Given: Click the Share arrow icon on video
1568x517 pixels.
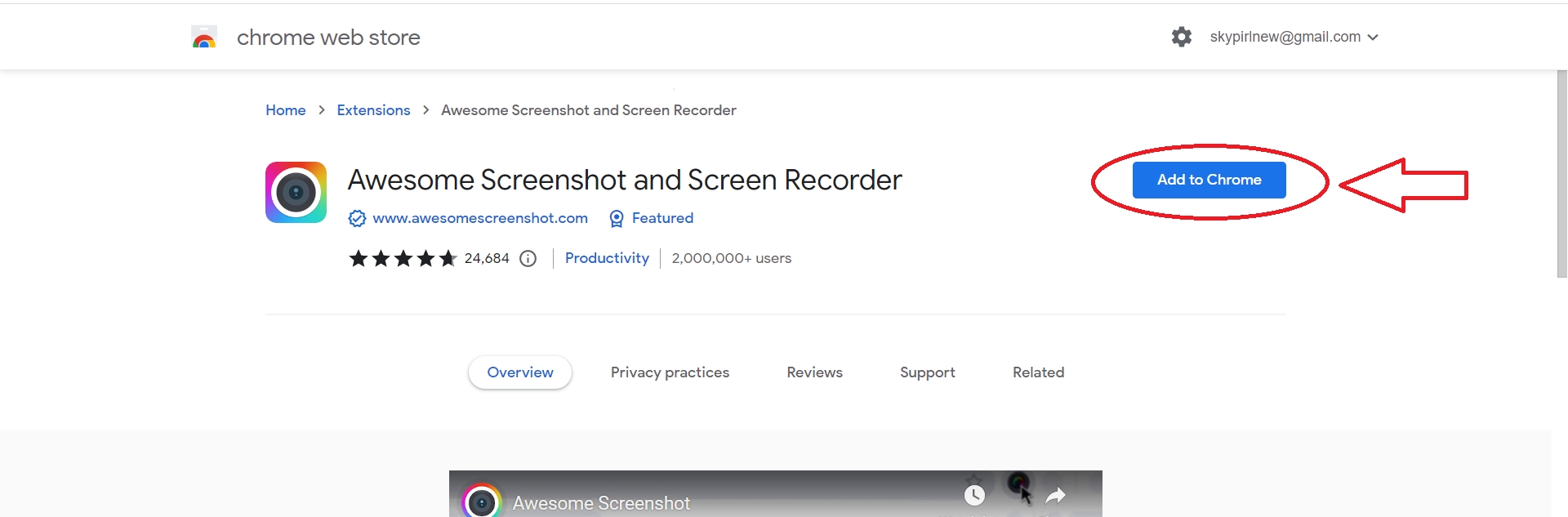Looking at the screenshot, I should (x=1055, y=495).
